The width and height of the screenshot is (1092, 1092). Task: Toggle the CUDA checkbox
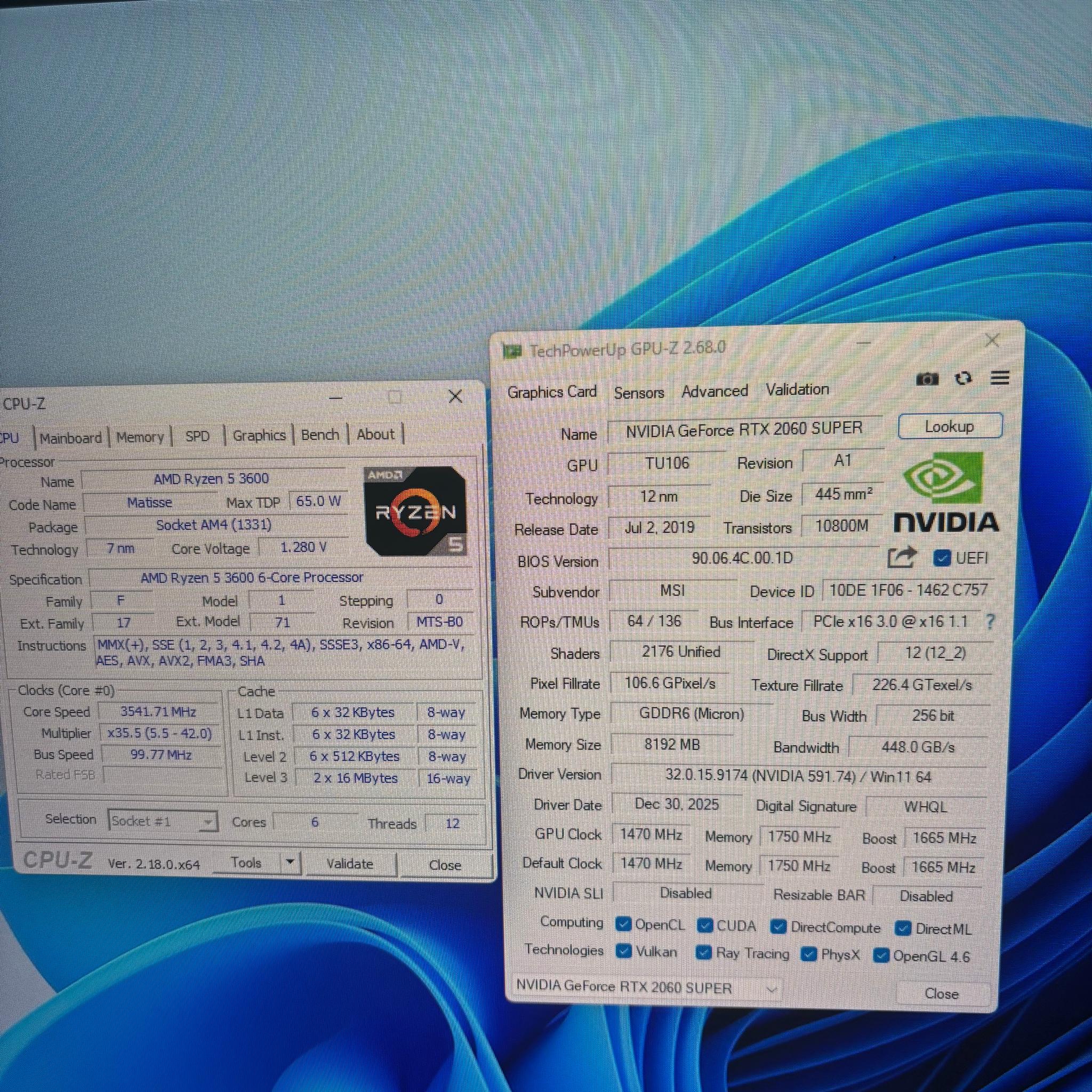[x=705, y=926]
